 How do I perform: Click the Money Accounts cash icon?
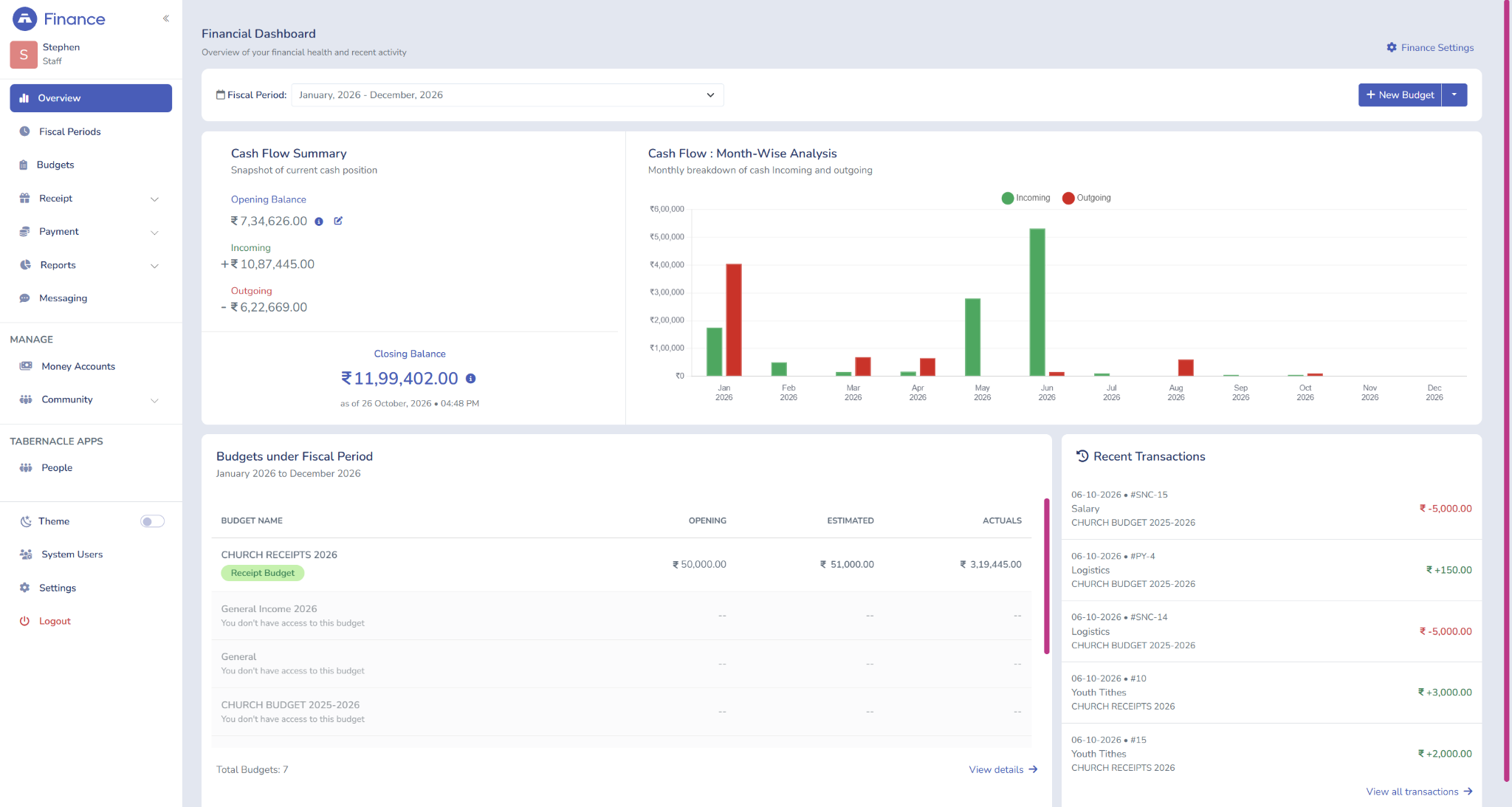(x=26, y=366)
